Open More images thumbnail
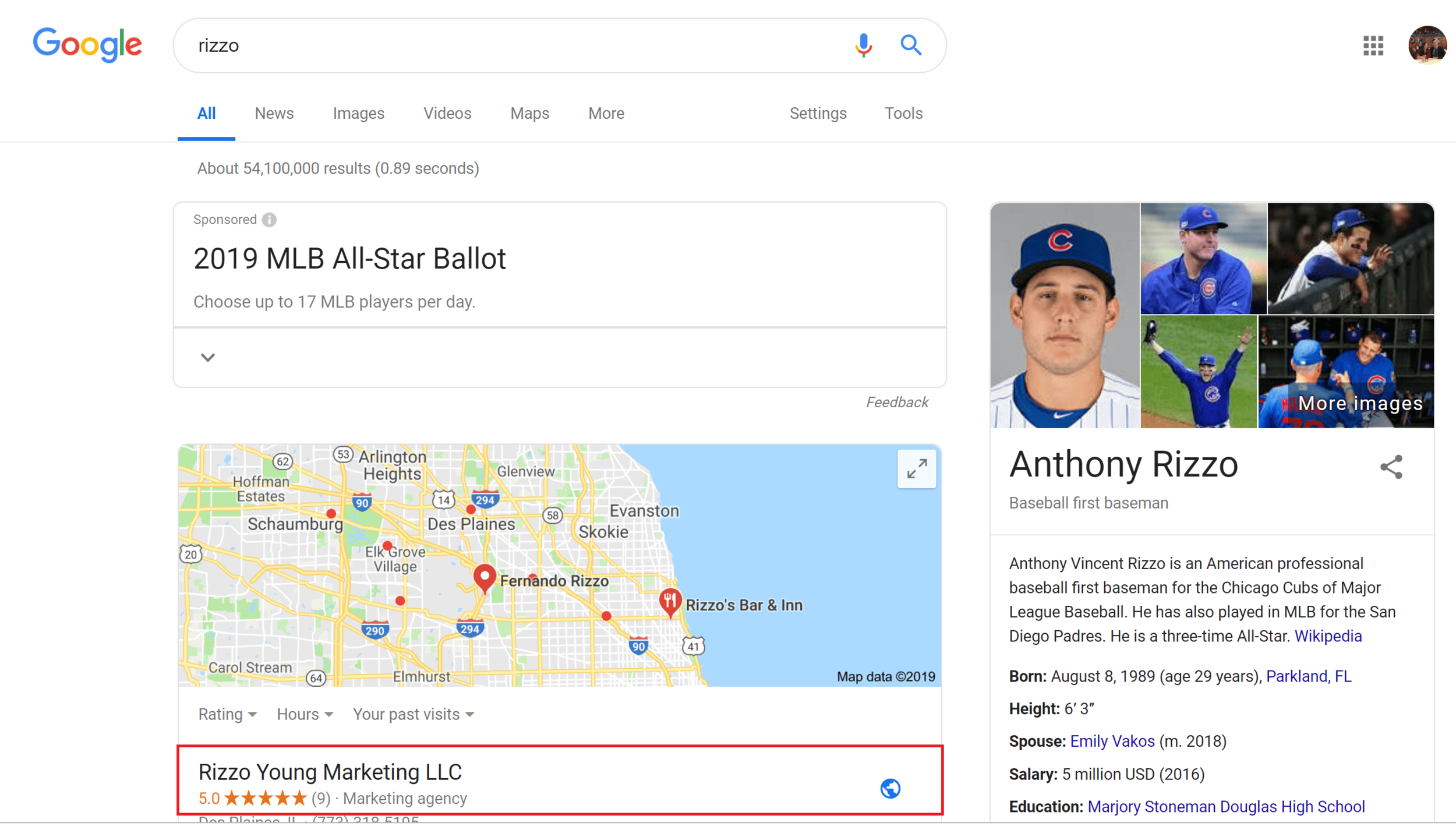The height and width of the screenshot is (826, 1456). (x=1345, y=372)
